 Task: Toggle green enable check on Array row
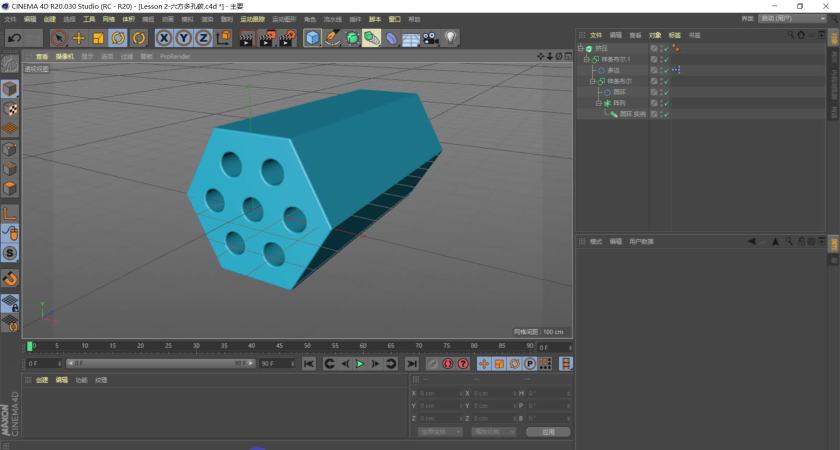tap(666, 103)
